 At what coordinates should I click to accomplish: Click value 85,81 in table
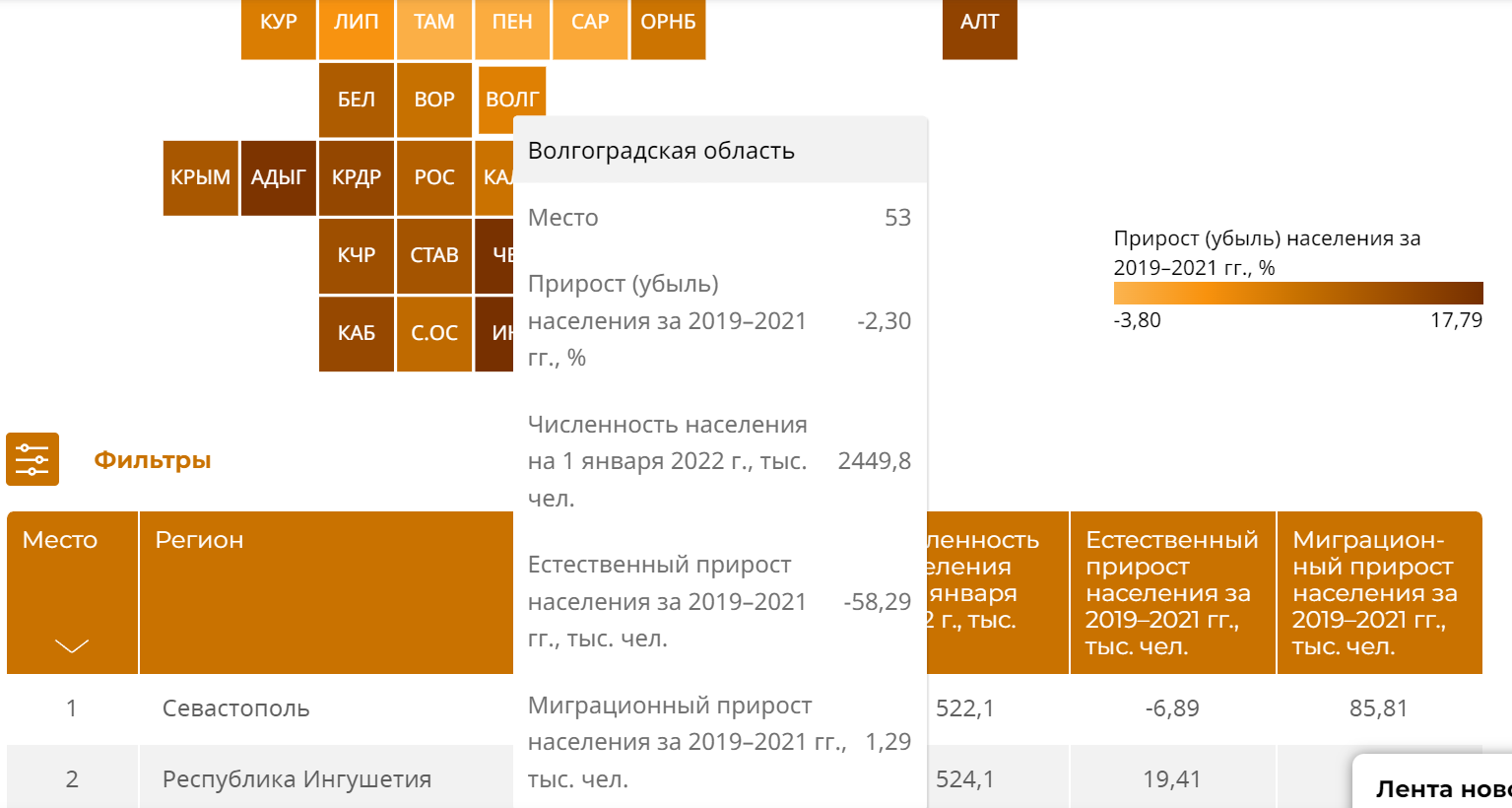tap(1379, 708)
